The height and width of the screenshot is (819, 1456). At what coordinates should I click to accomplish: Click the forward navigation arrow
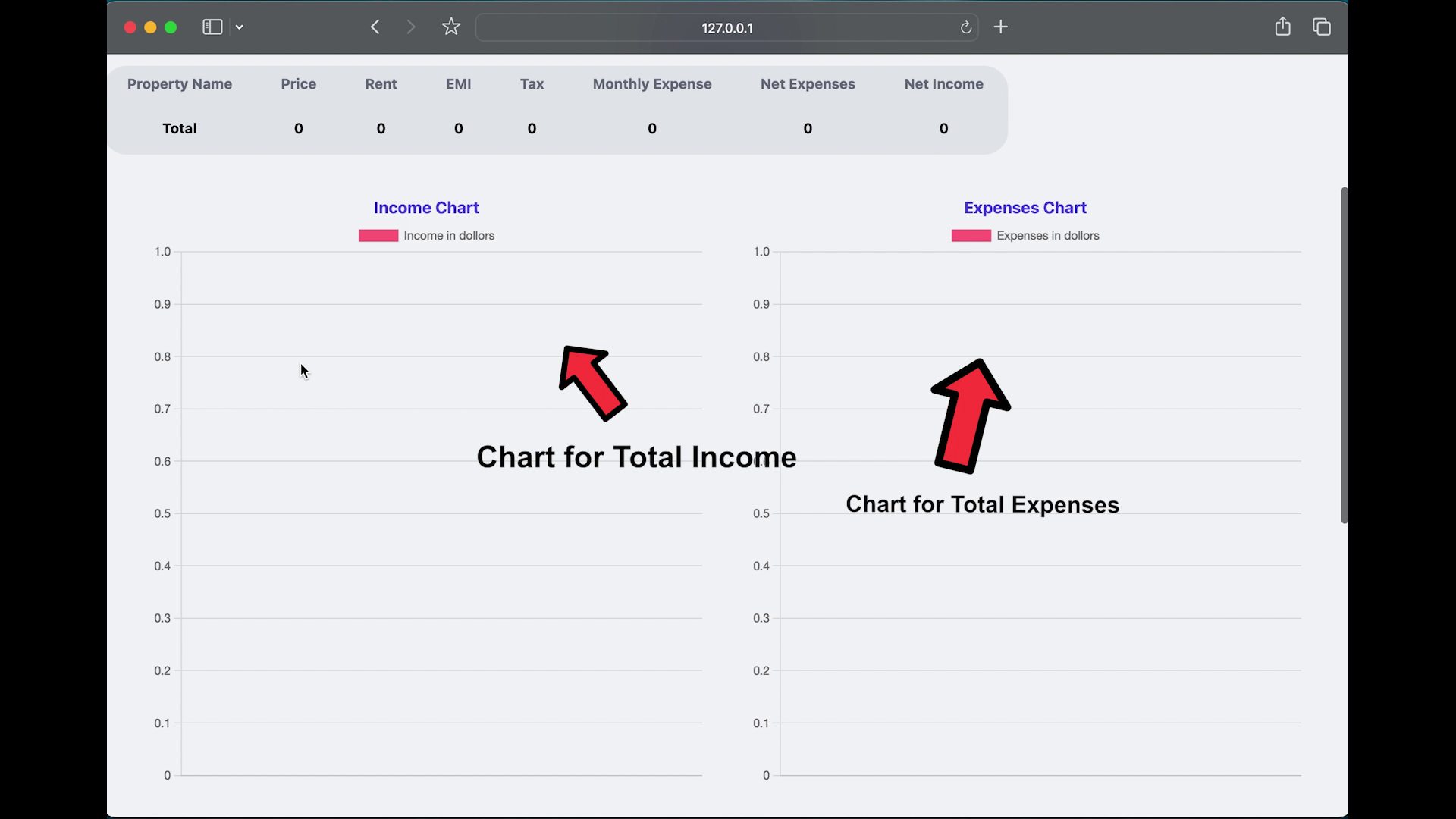(410, 27)
